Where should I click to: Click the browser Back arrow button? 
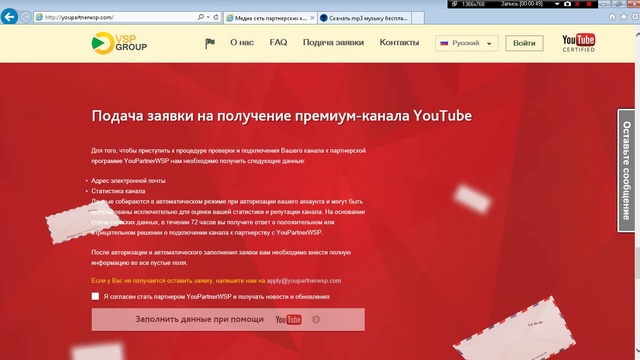9,17
